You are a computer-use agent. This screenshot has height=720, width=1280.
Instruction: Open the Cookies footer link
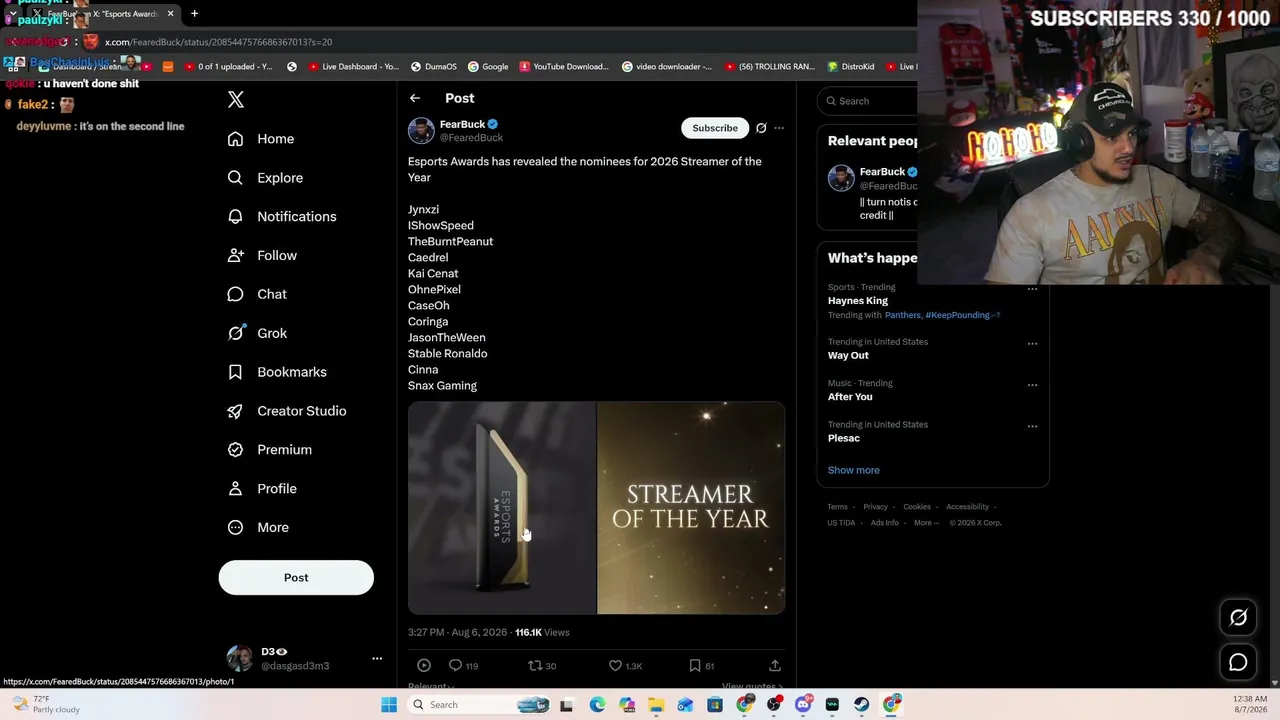(x=916, y=507)
